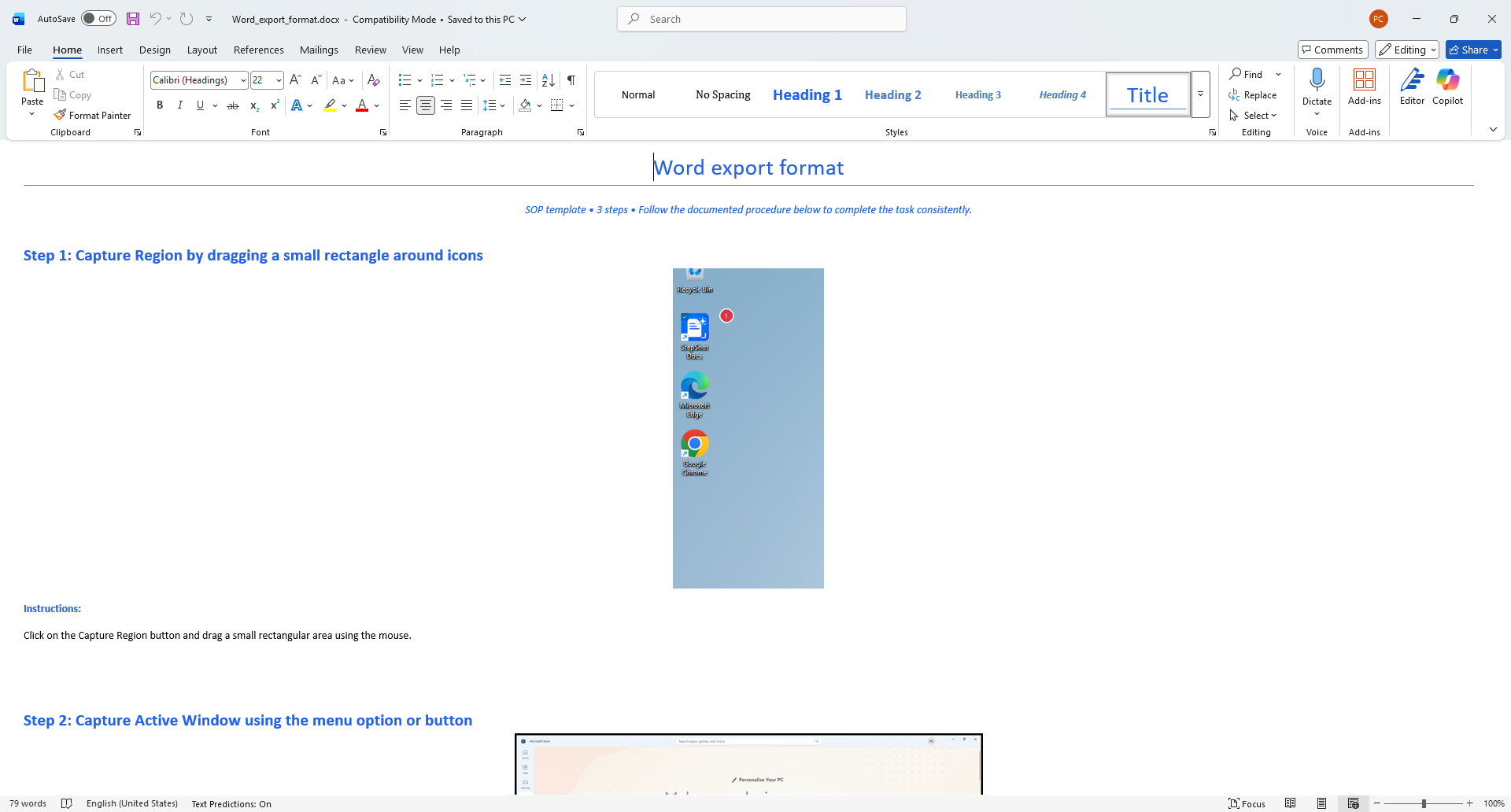The height and width of the screenshot is (812, 1511).
Task: Open font size dropdown
Action: click(x=279, y=80)
